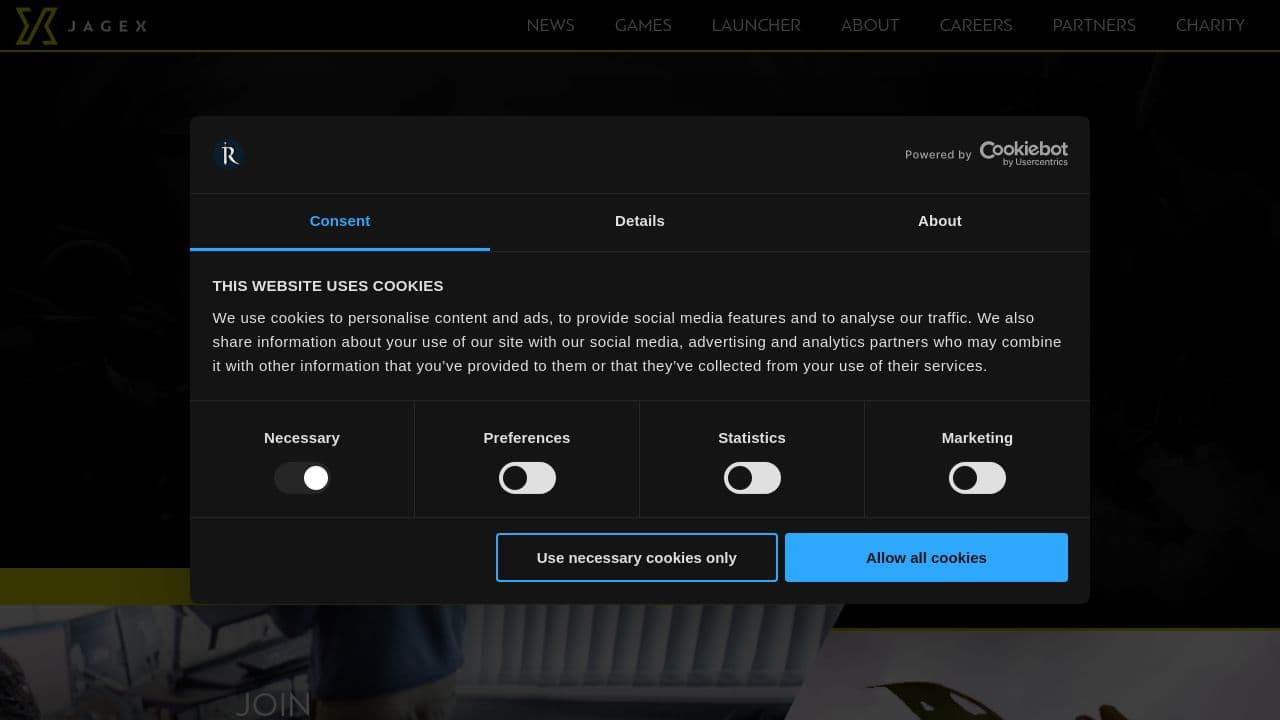The height and width of the screenshot is (720, 1280).
Task: Turn on the Marketing cookies toggle
Action: [x=977, y=478]
